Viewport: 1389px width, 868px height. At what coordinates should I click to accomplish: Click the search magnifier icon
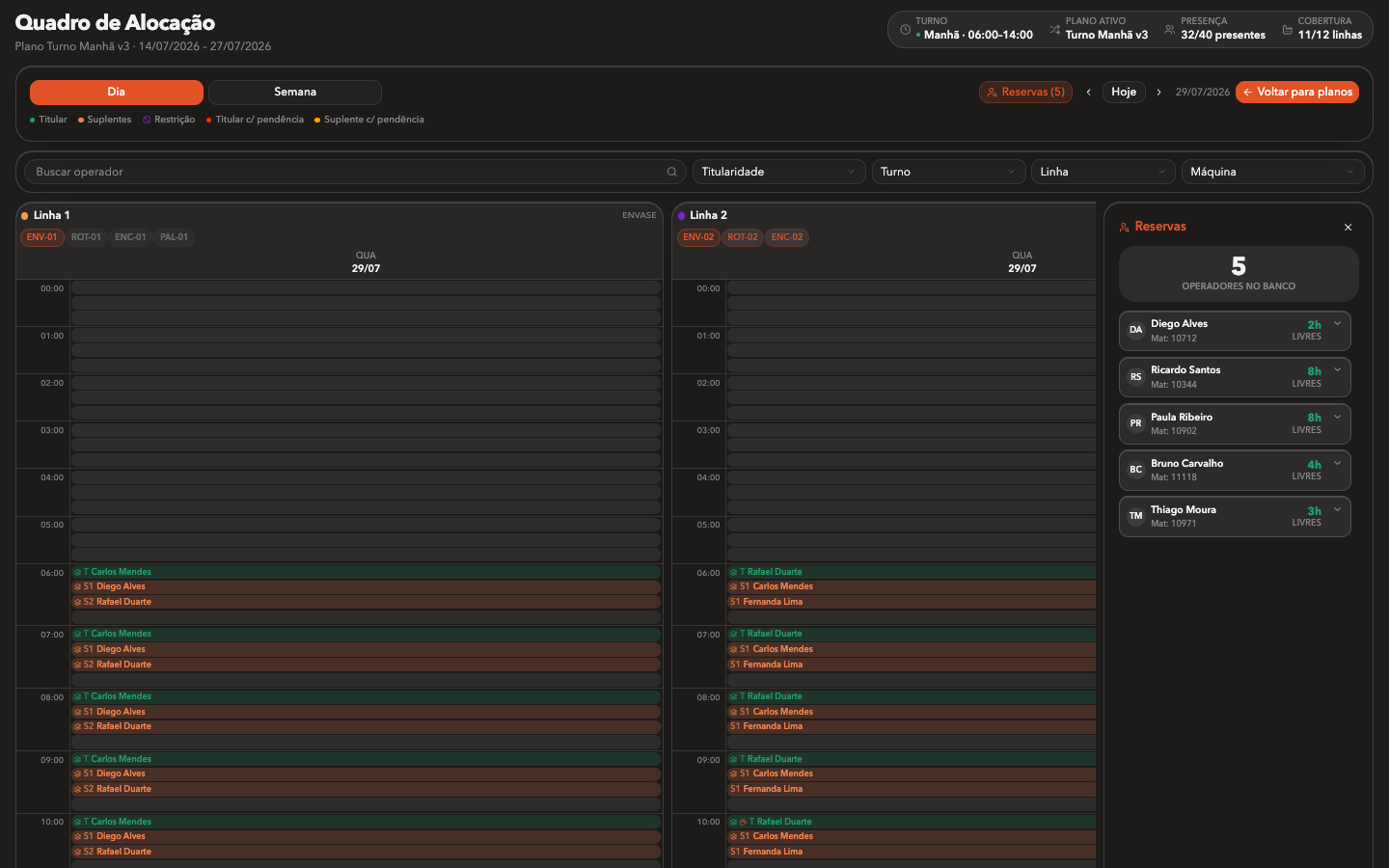tap(671, 172)
